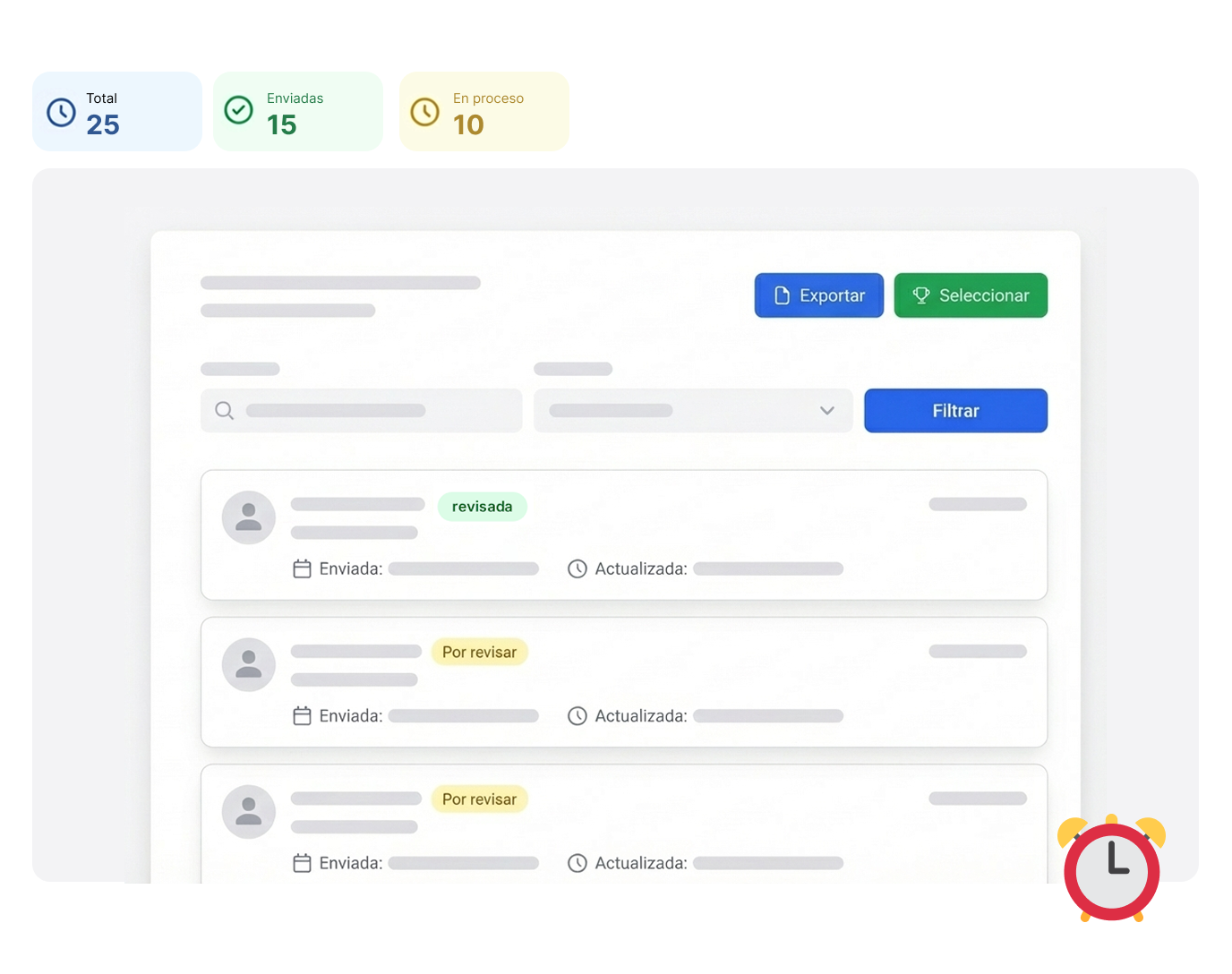Click the avatar in the second entry
Screen dimensions: 1232x974
(x=248, y=664)
